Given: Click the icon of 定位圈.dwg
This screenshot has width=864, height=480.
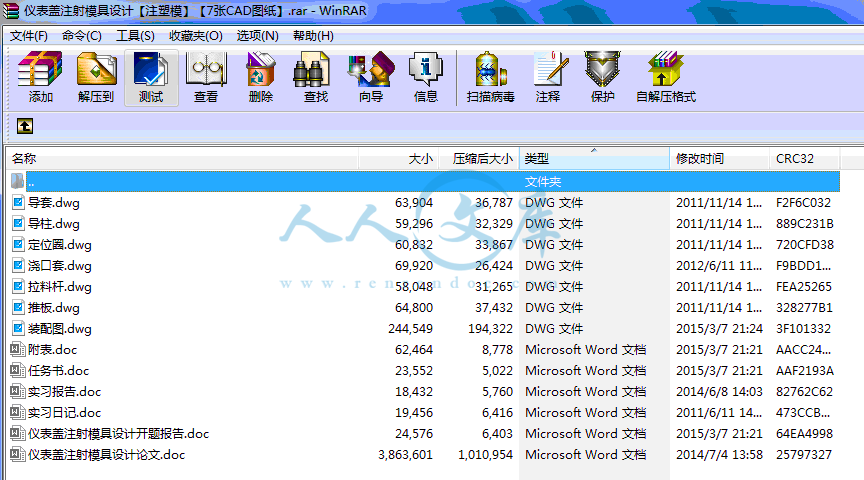Looking at the screenshot, I should click(x=18, y=244).
